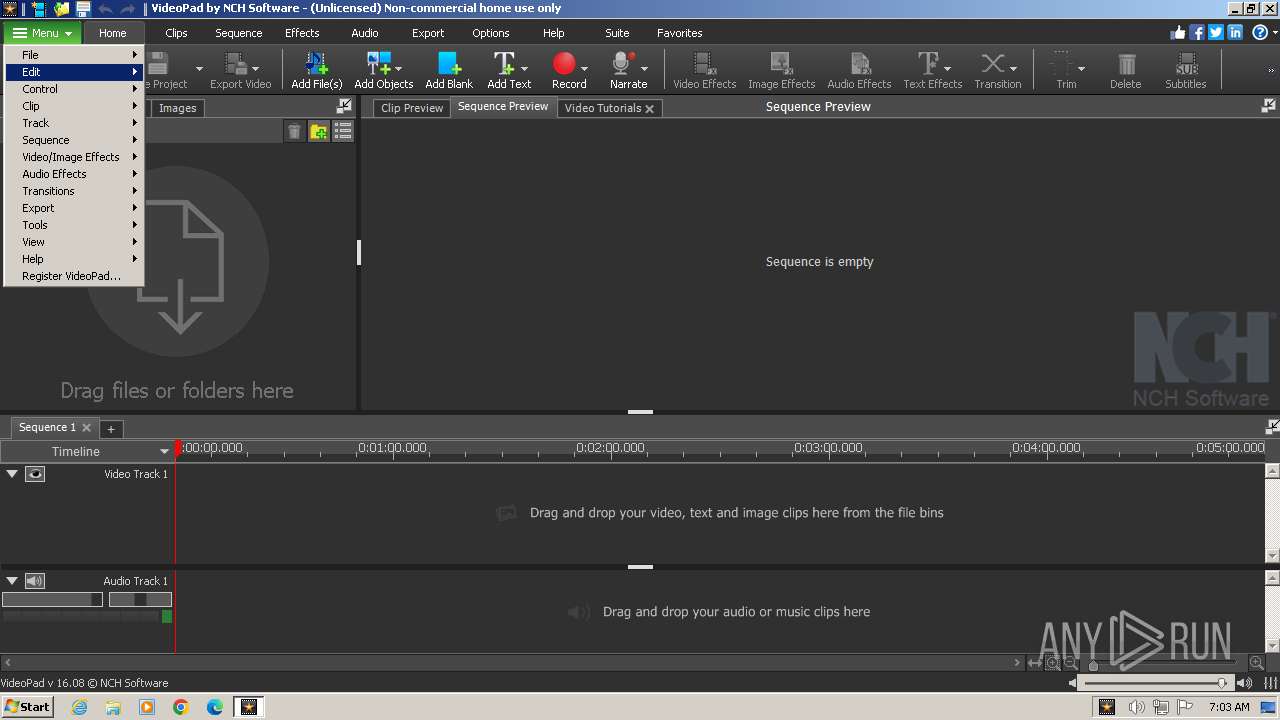
Task: Click the taskbar system volume icon
Action: click(x=1136, y=707)
